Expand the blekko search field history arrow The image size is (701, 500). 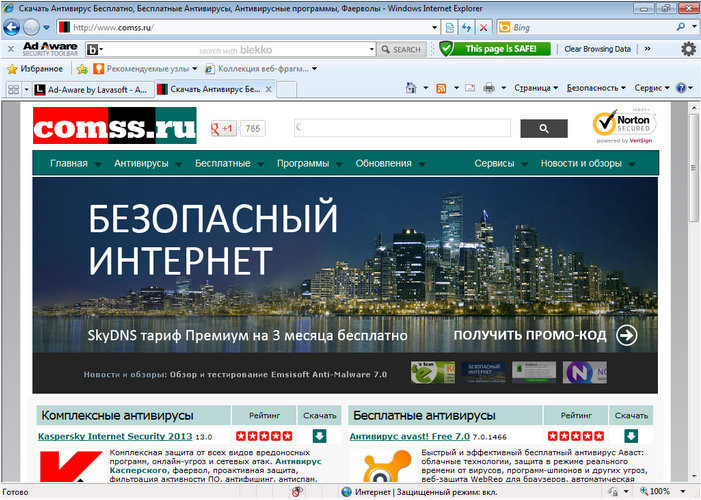click(x=372, y=49)
